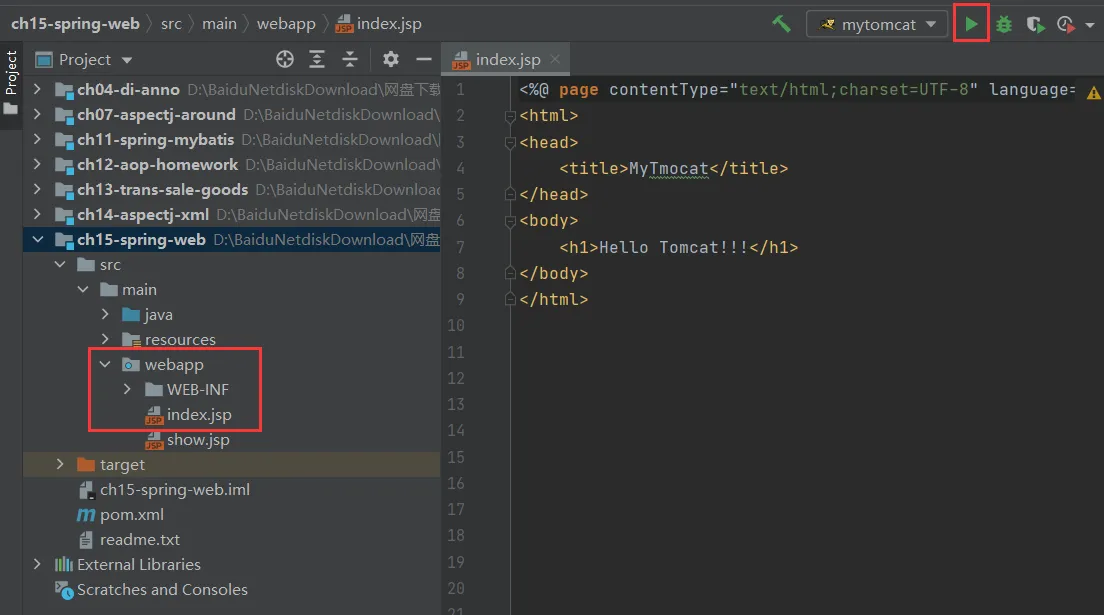Click the warning triangle in editor corner

tap(1093, 92)
